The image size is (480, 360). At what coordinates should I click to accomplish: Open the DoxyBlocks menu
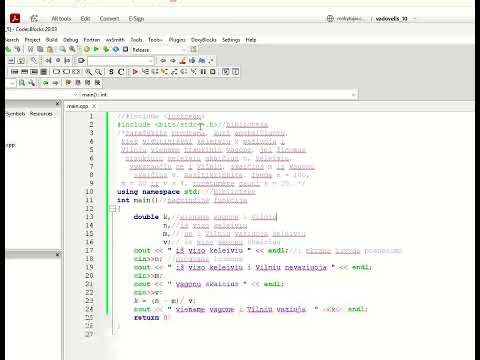point(203,40)
